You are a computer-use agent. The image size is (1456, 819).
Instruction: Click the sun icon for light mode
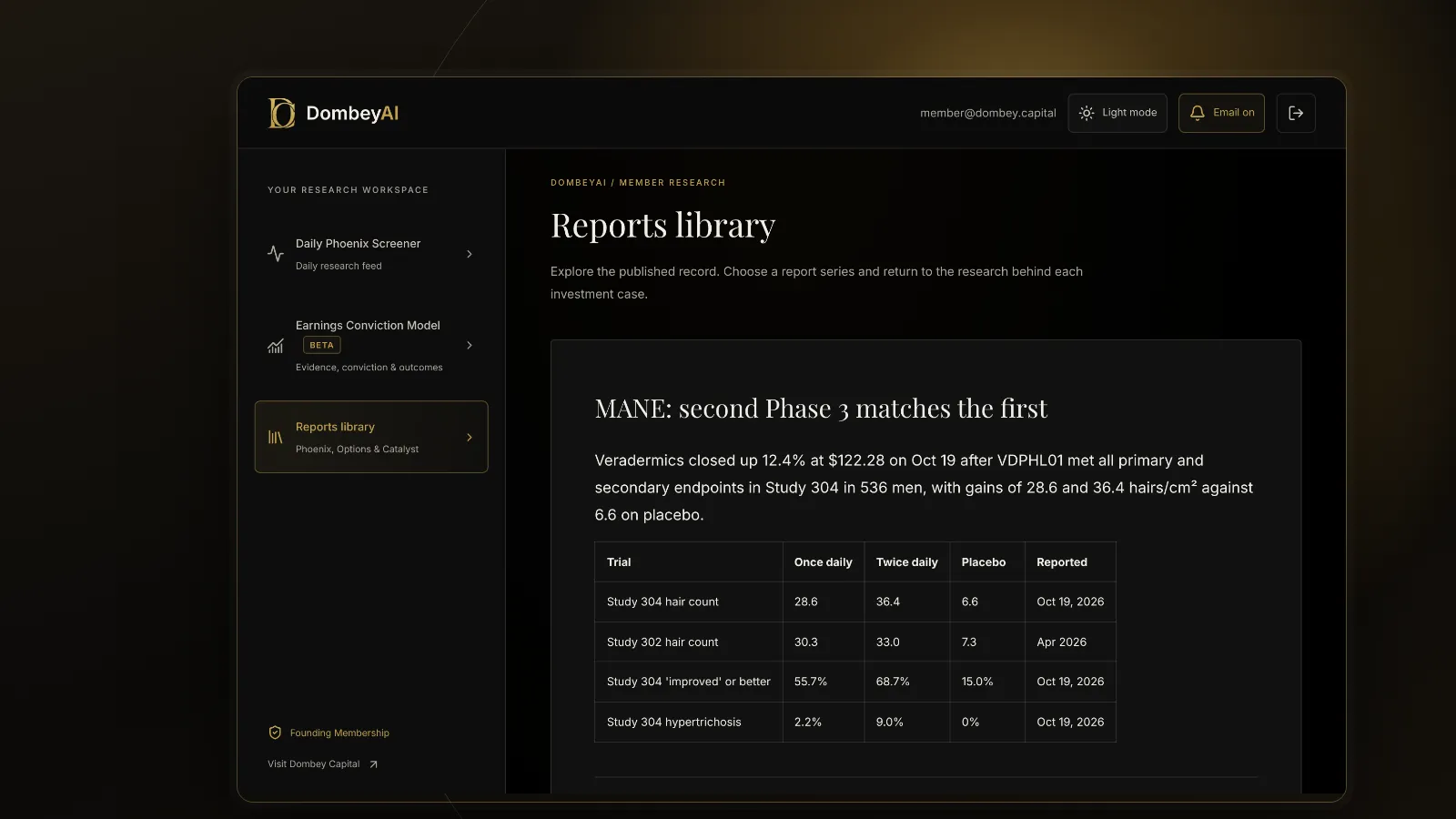click(x=1087, y=113)
